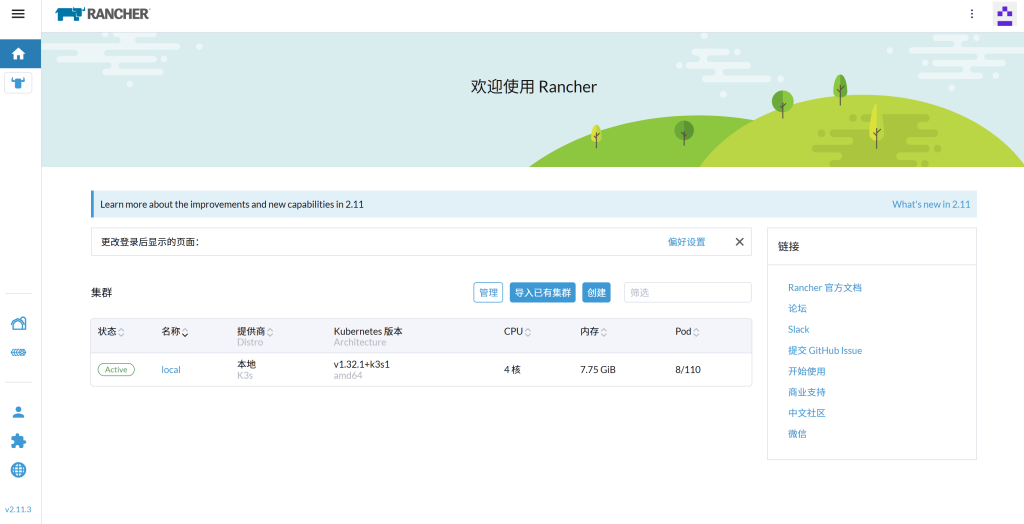Click the 筛选 filter input field

687,292
